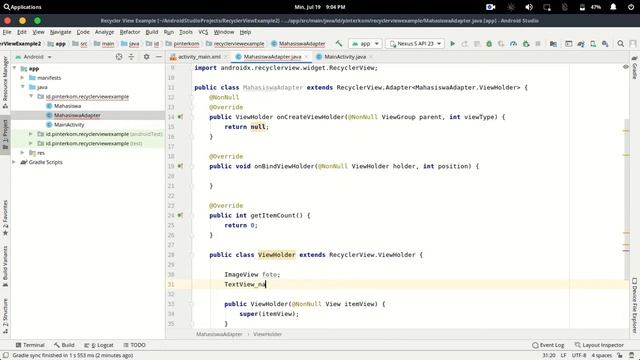Open Project panel settings gear icon
The width and height of the screenshot is (640, 360).
click(x=146, y=57)
